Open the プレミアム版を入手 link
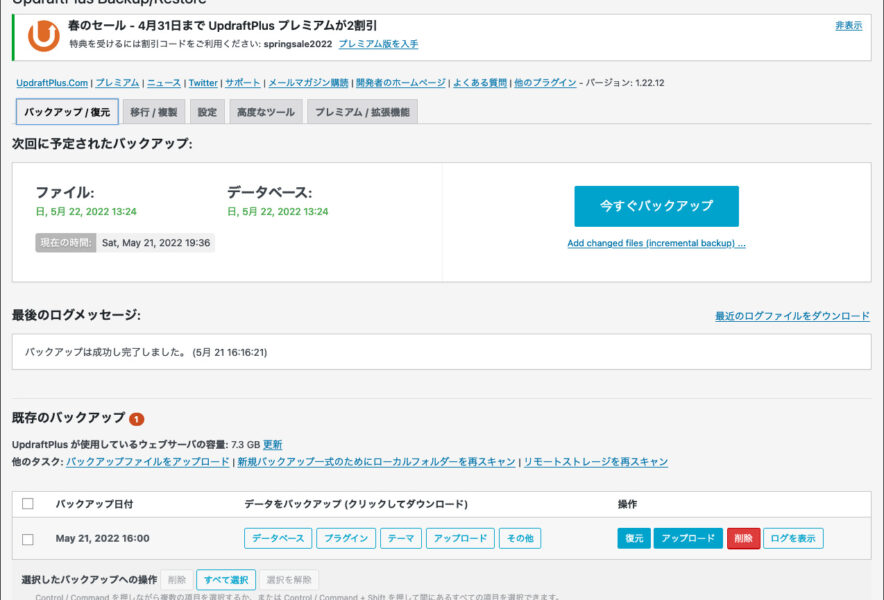Viewport: 884px width, 600px height. (x=378, y=44)
